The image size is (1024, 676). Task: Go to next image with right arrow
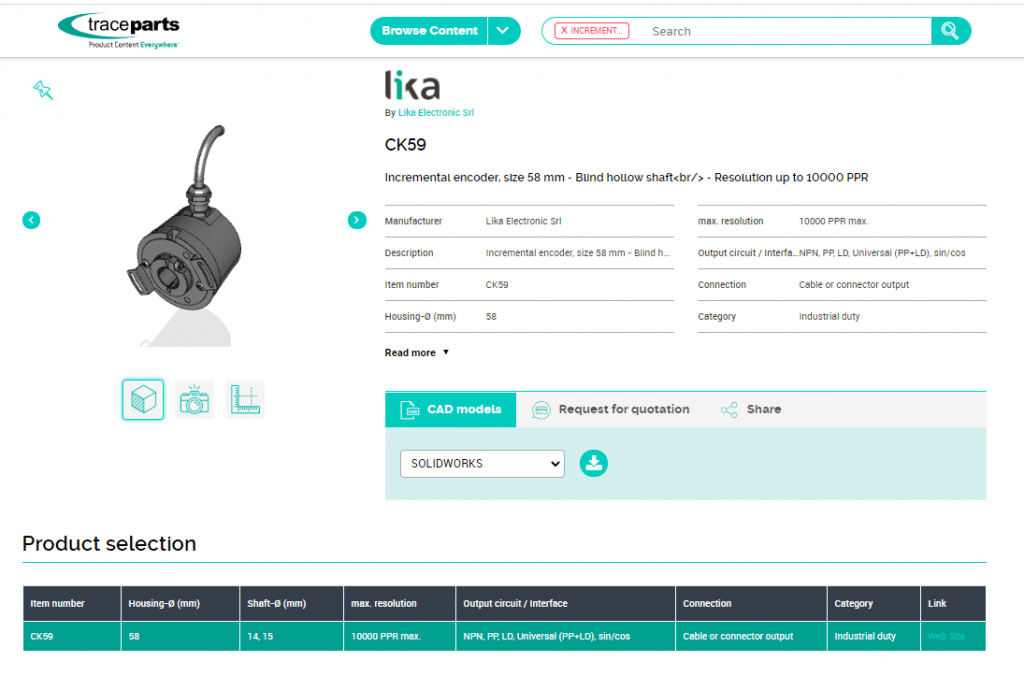click(357, 220)
